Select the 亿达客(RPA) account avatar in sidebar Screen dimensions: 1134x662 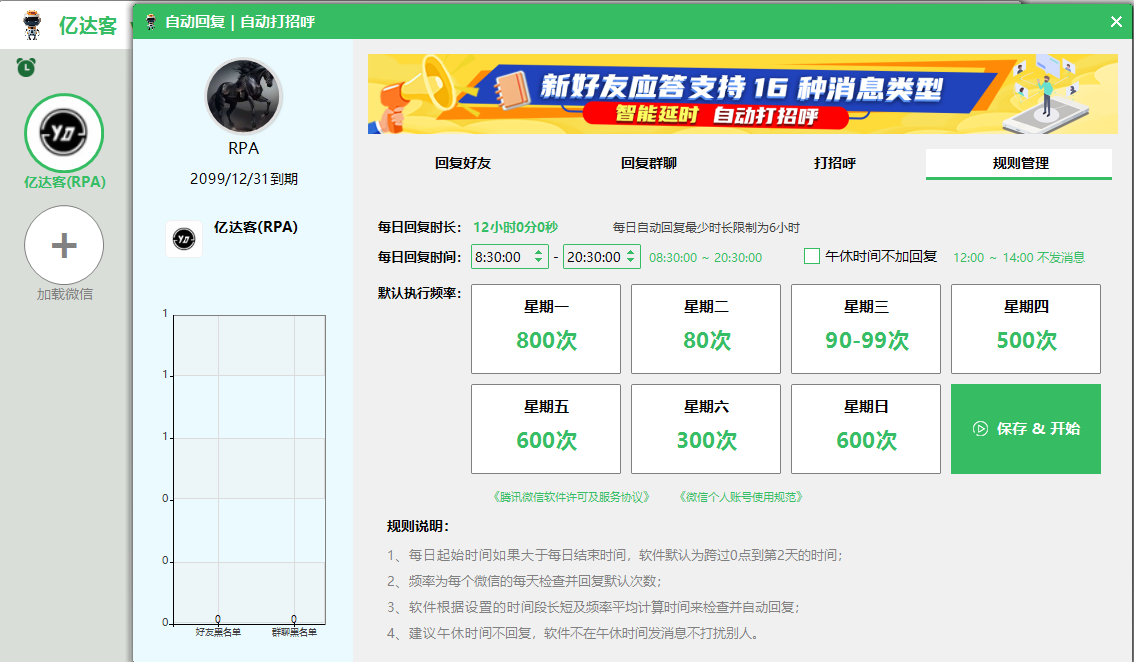coord(64,133)
